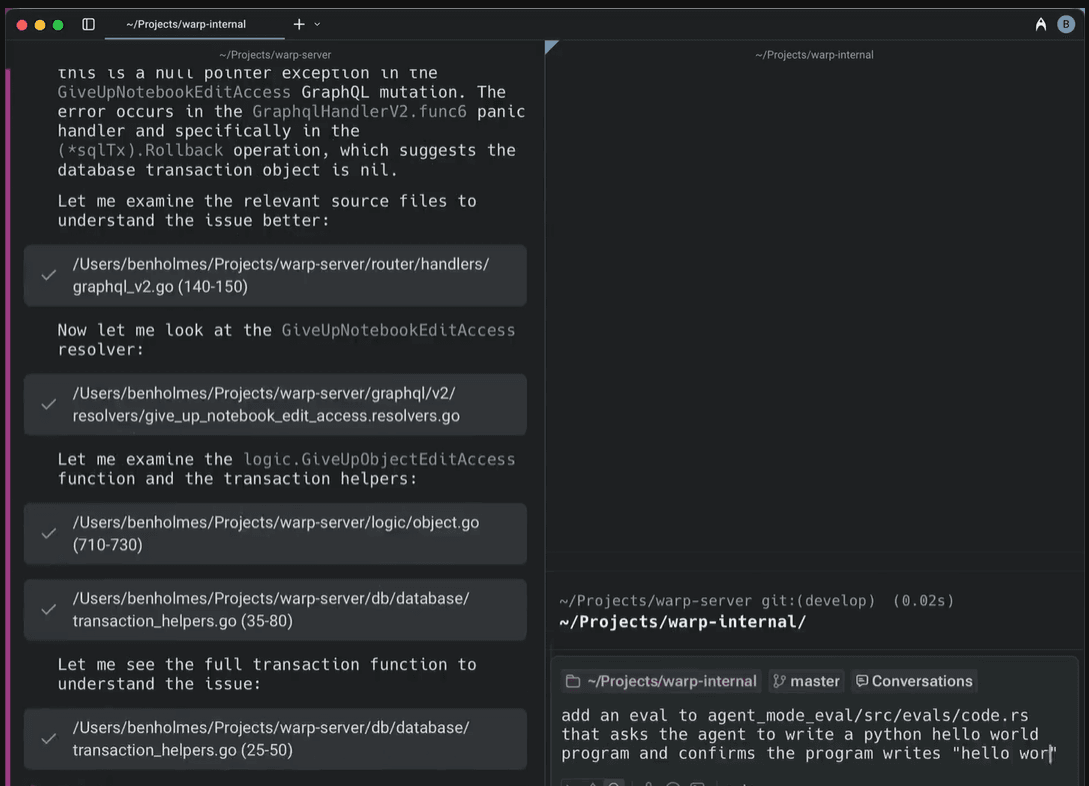The image size is (1089, 786).
Task: Select the ~/Projects/warp-internal window tab
Action: coord(186,24)
